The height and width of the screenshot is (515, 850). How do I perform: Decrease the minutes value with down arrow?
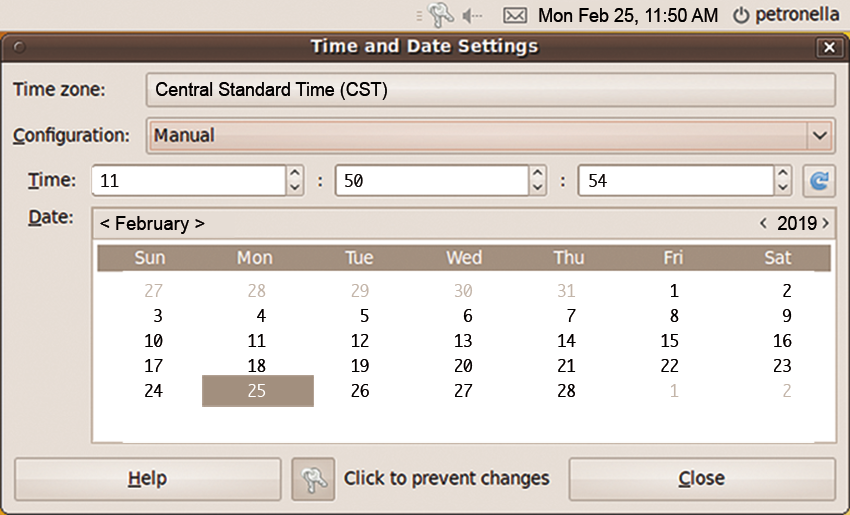pos(537,188)
